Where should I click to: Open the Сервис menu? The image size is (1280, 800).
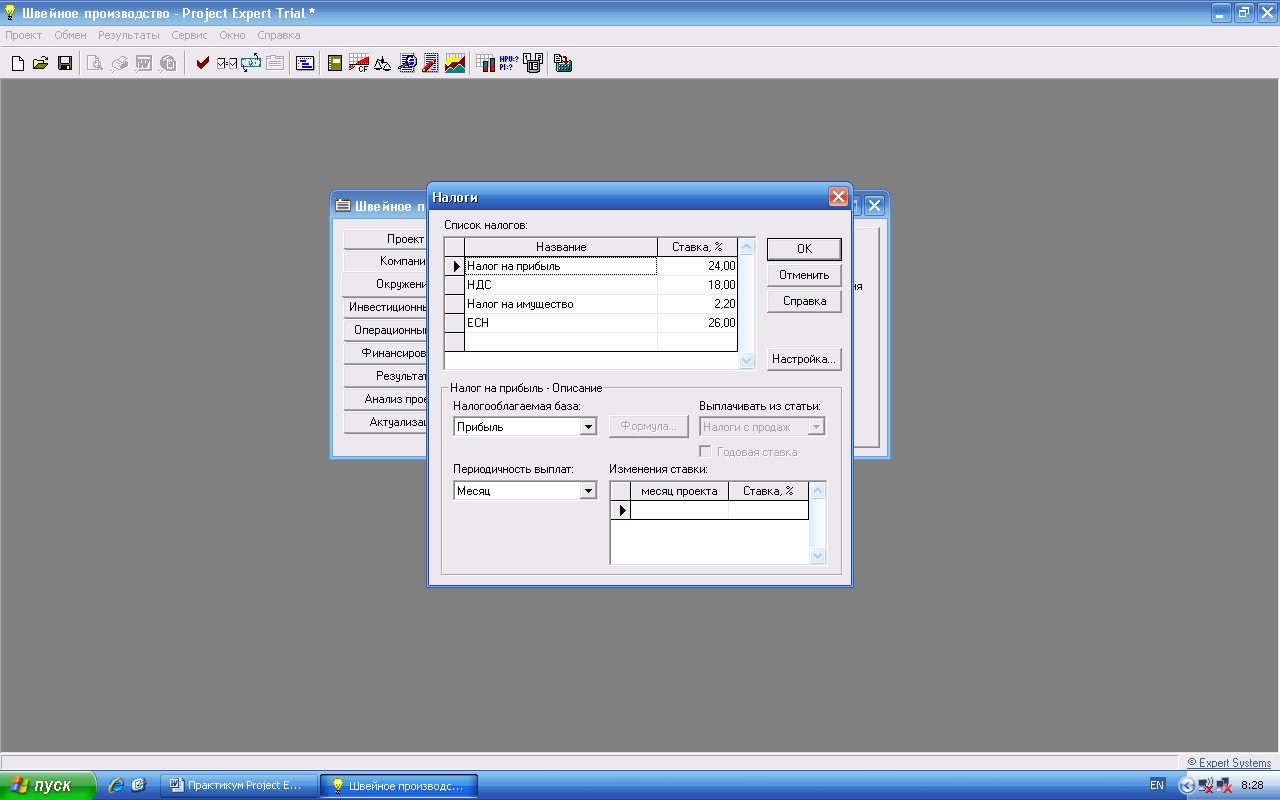tap(189, 35)
